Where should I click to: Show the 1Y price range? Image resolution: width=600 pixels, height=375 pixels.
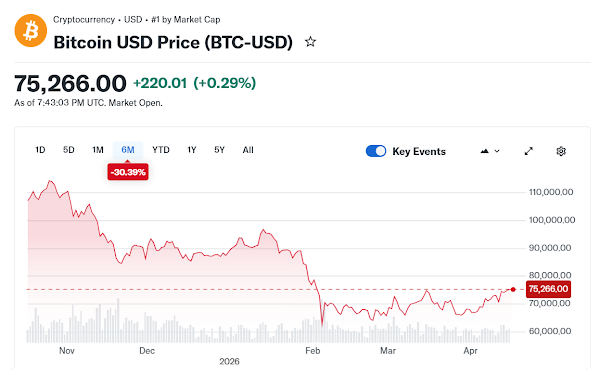pos(192,150)
